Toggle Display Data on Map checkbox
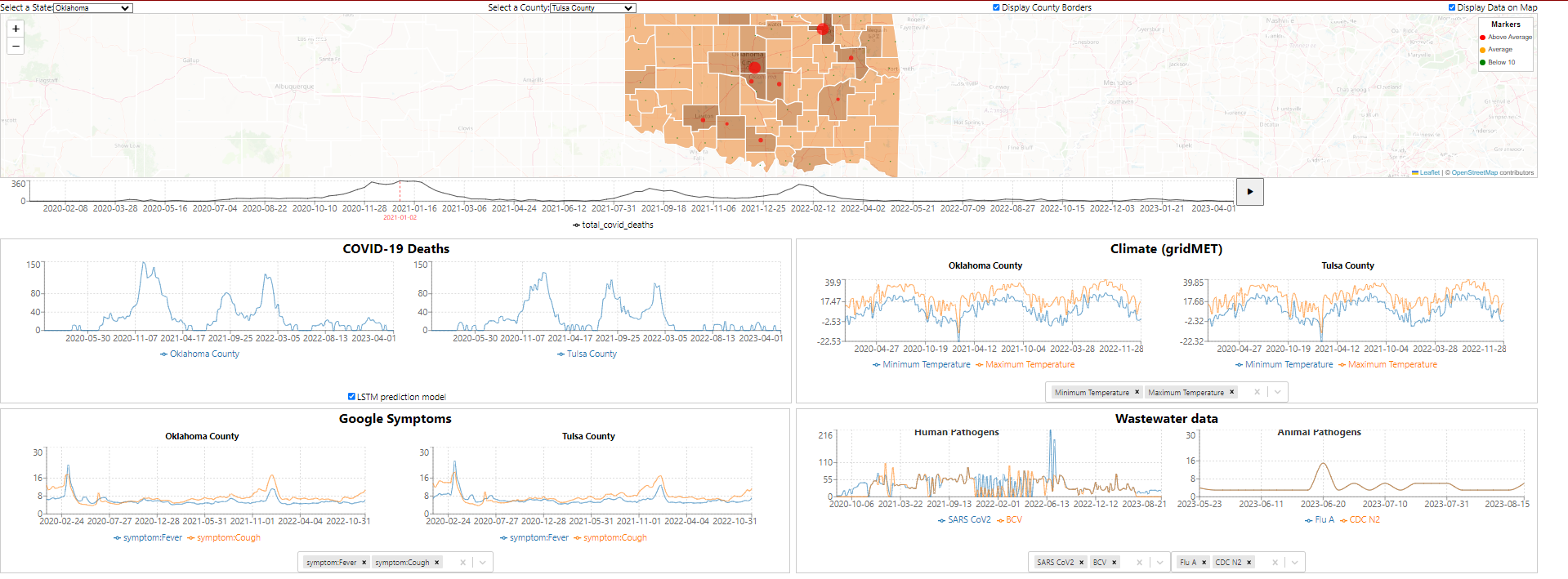 coord(1452,7)
